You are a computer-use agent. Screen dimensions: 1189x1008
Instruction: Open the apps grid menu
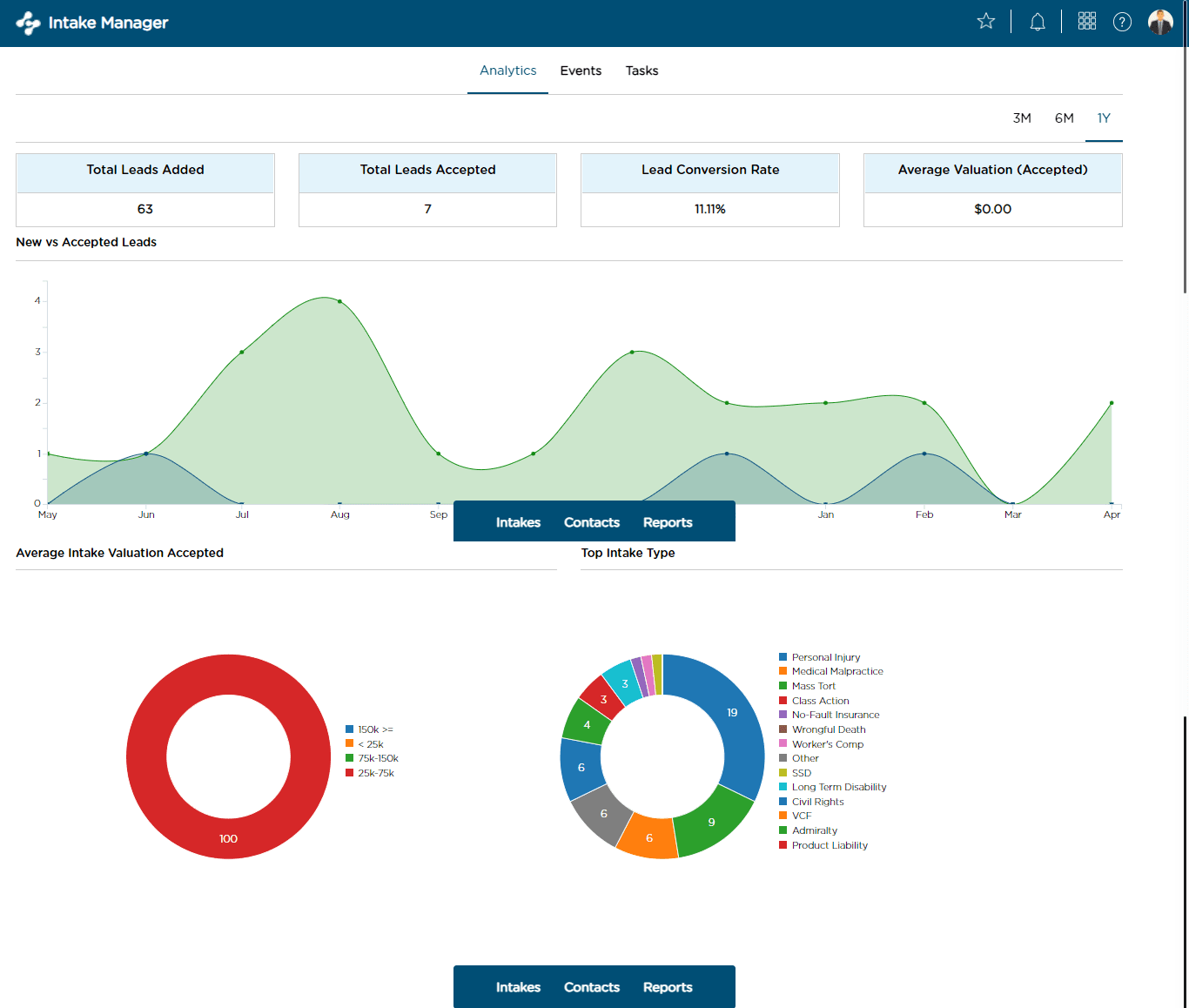pyautogui.click(x=1086, y=21)
